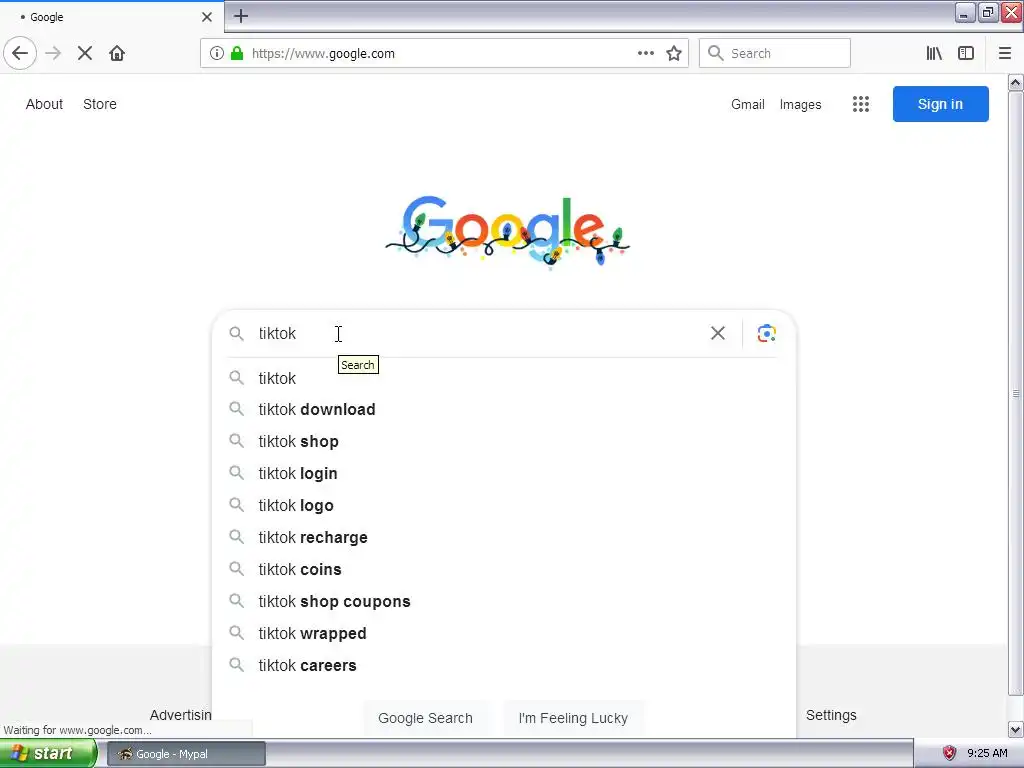This screenshot has height=768, width=1024.
Task: Open the browser hamburger menu
Action: point(1005,54)
